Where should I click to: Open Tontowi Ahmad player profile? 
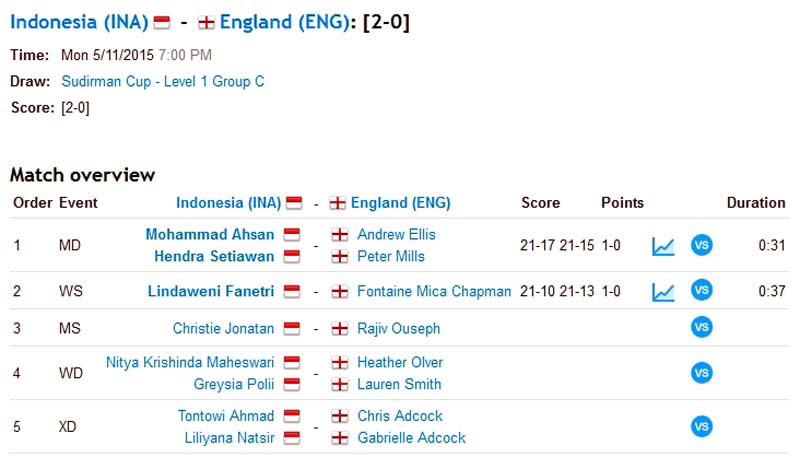click(226, 416)
